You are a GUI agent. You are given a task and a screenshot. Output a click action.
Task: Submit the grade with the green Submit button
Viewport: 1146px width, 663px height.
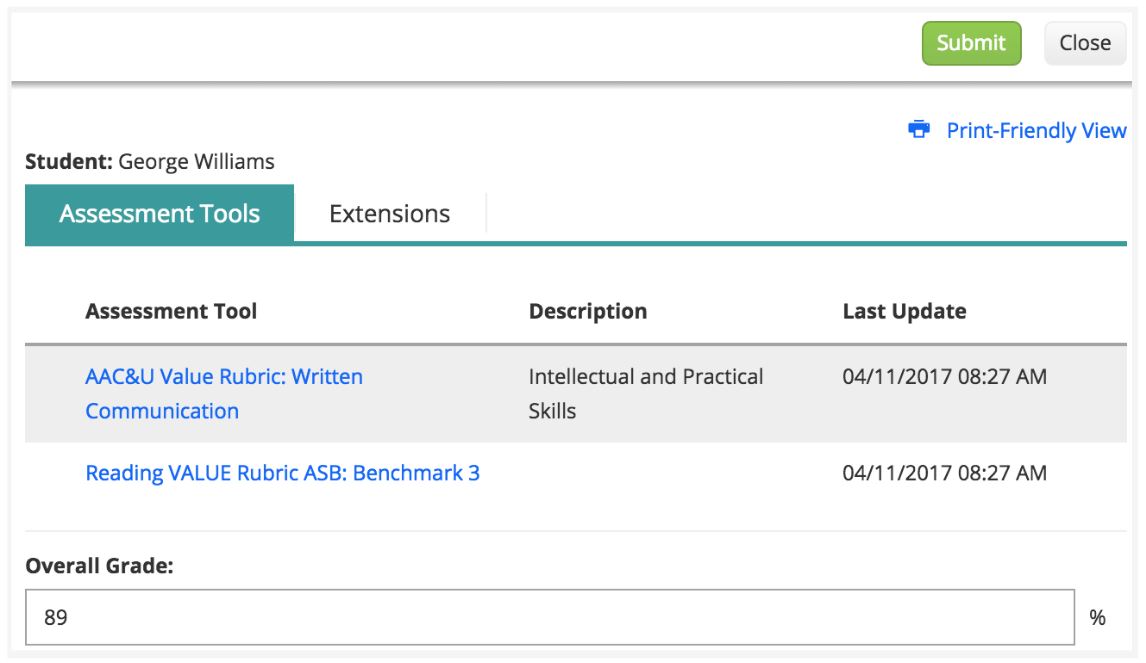click(x=971, y=43)
